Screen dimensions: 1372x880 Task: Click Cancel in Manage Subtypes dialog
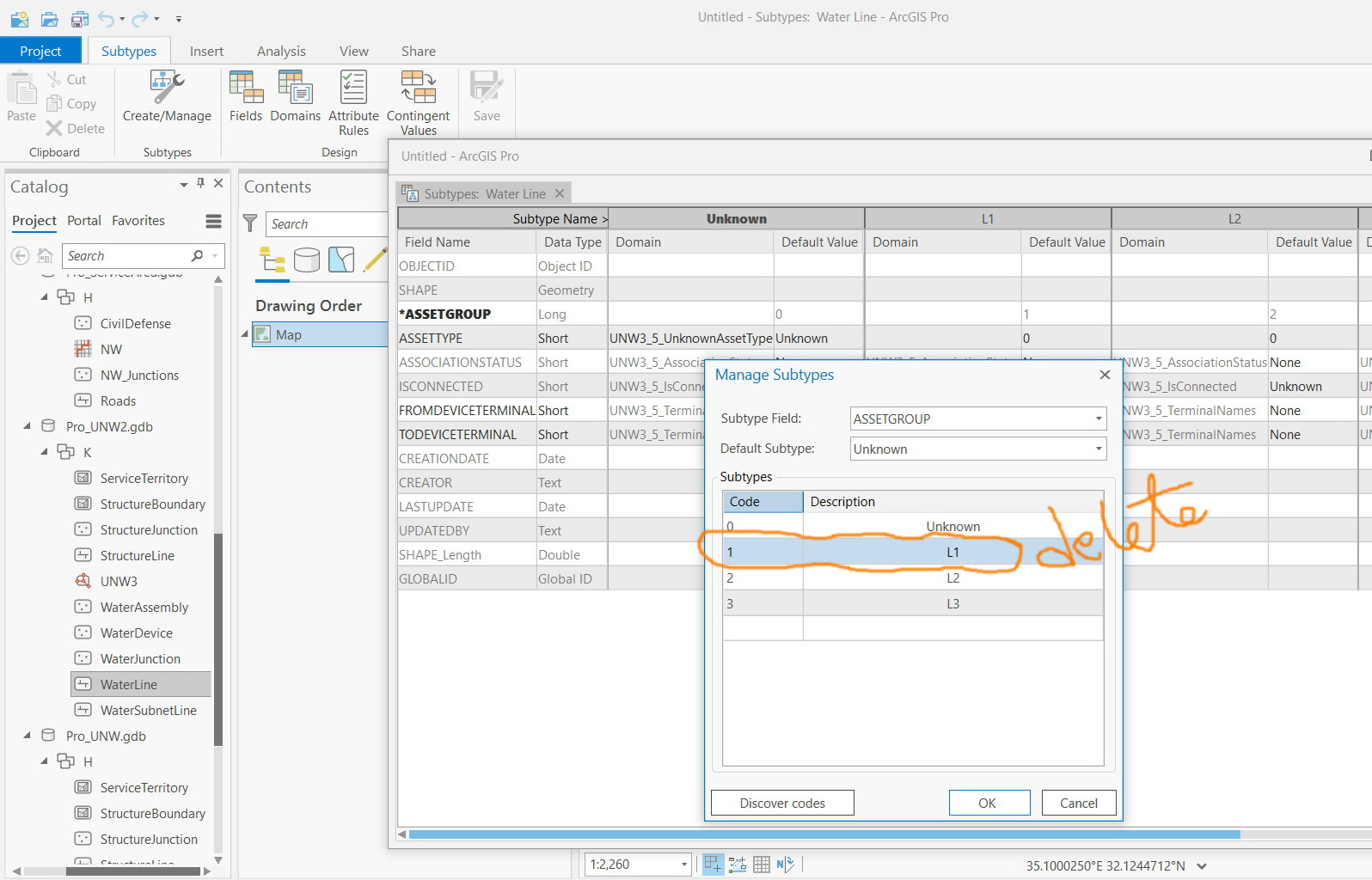pyautogui.click(x=1079, y=803)
